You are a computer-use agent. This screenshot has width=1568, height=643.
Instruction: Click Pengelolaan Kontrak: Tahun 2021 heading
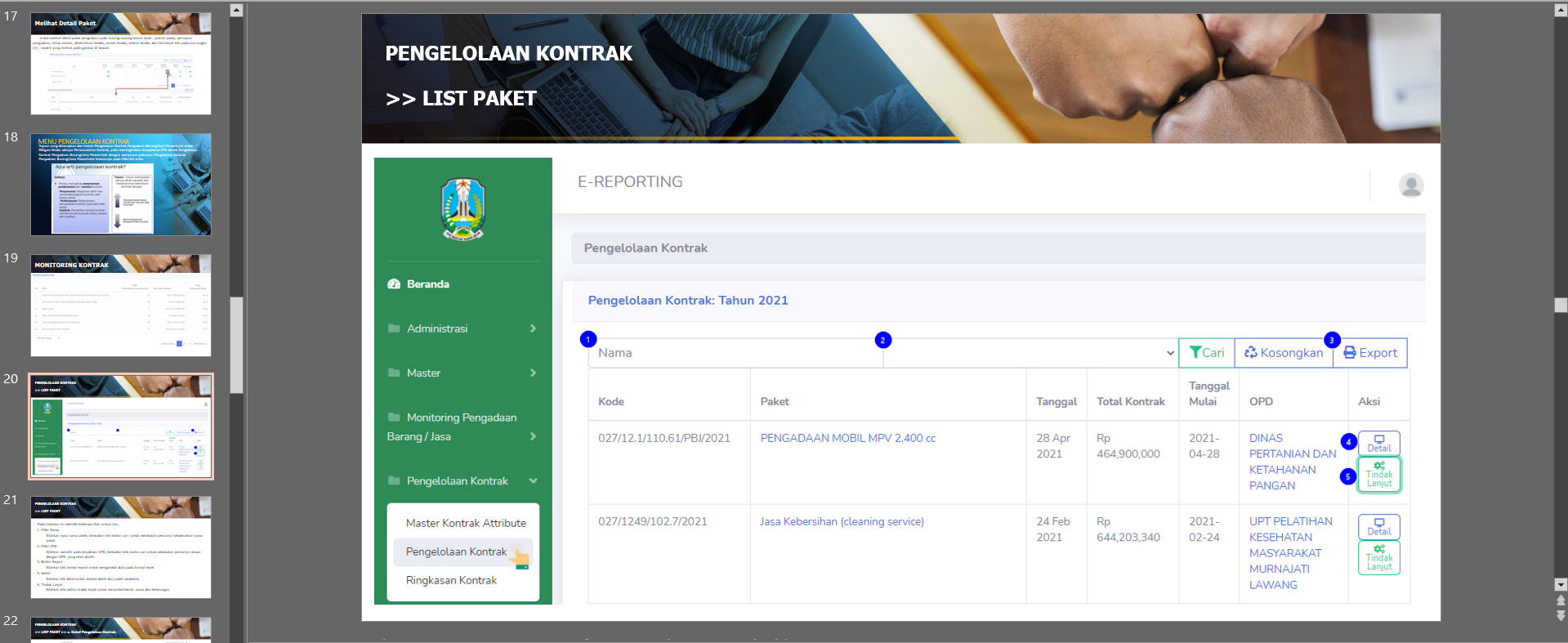[x=688, y=301]
